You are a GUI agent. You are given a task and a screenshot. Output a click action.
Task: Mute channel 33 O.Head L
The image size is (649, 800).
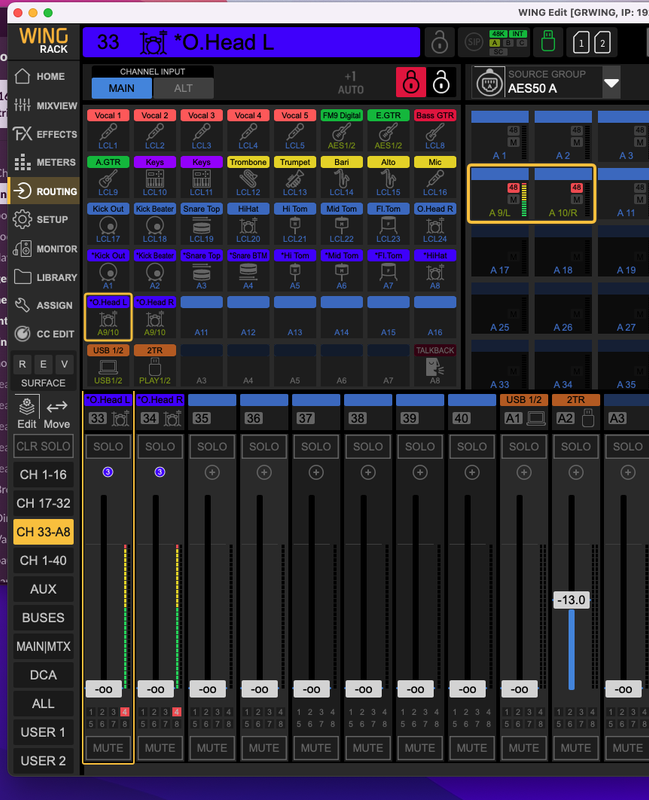click(108, 748)
